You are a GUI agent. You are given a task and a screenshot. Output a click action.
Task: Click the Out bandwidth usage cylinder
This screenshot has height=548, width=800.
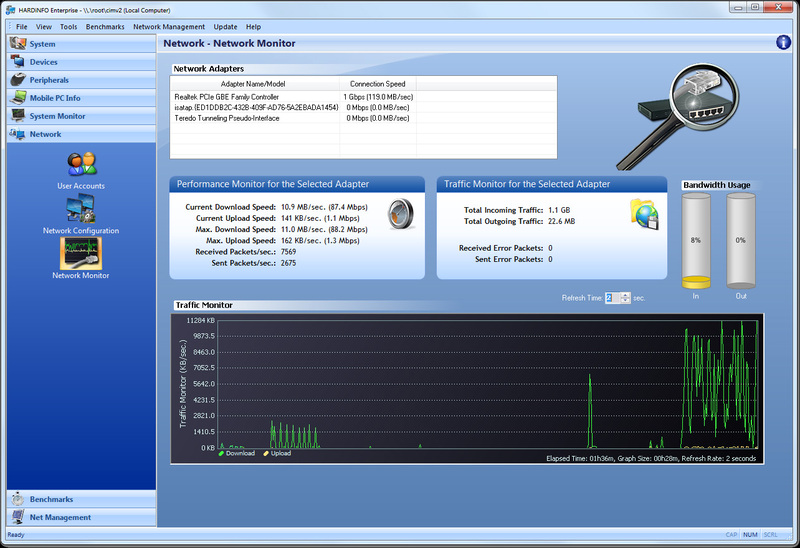[x=741, y=241]
